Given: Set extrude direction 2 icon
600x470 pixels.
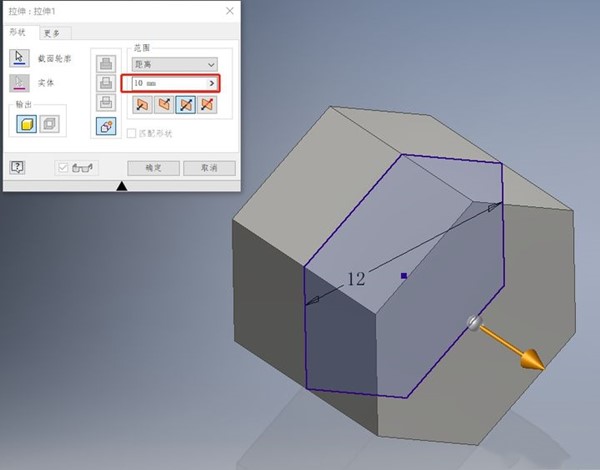Looking at the screenshot, I should [x=164, y=104].
